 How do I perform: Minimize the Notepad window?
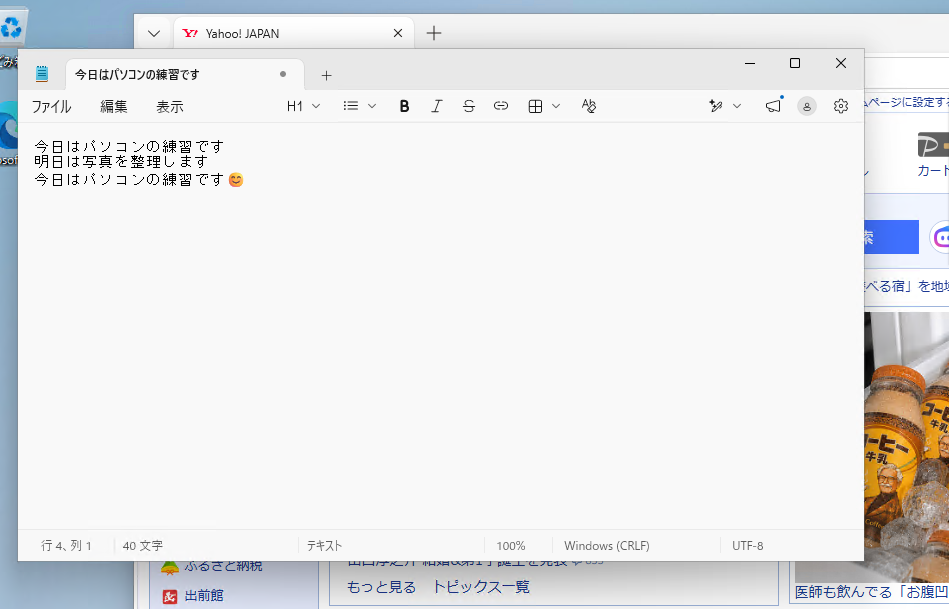(x=750, y=63)
